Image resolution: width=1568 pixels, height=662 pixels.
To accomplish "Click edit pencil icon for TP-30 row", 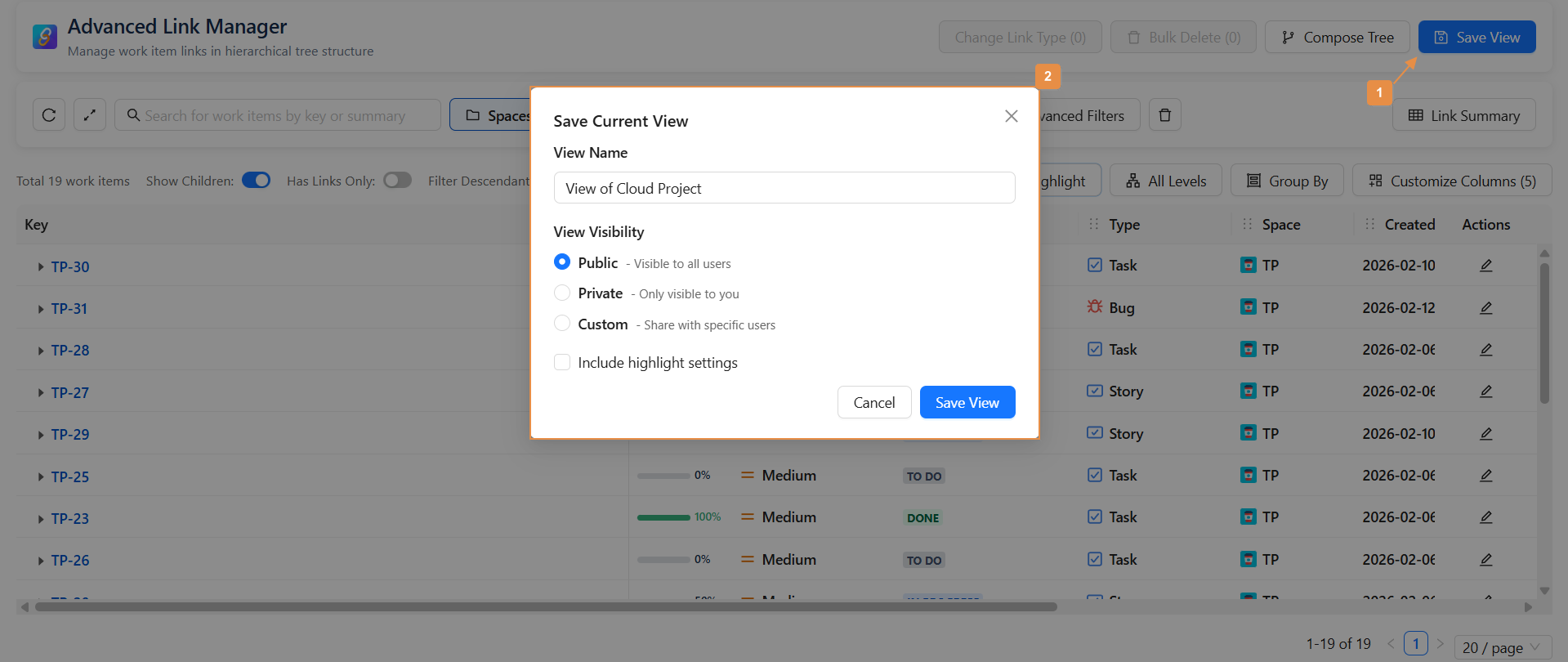I will (x=1486, y=266).
